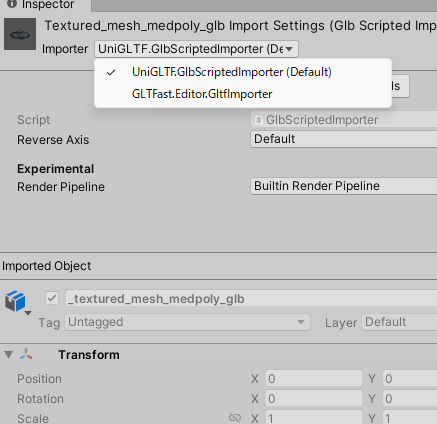Click the GLB asset preview thumbnail
The width and height of the screenshot is (437, 424).
click(20, 34)
